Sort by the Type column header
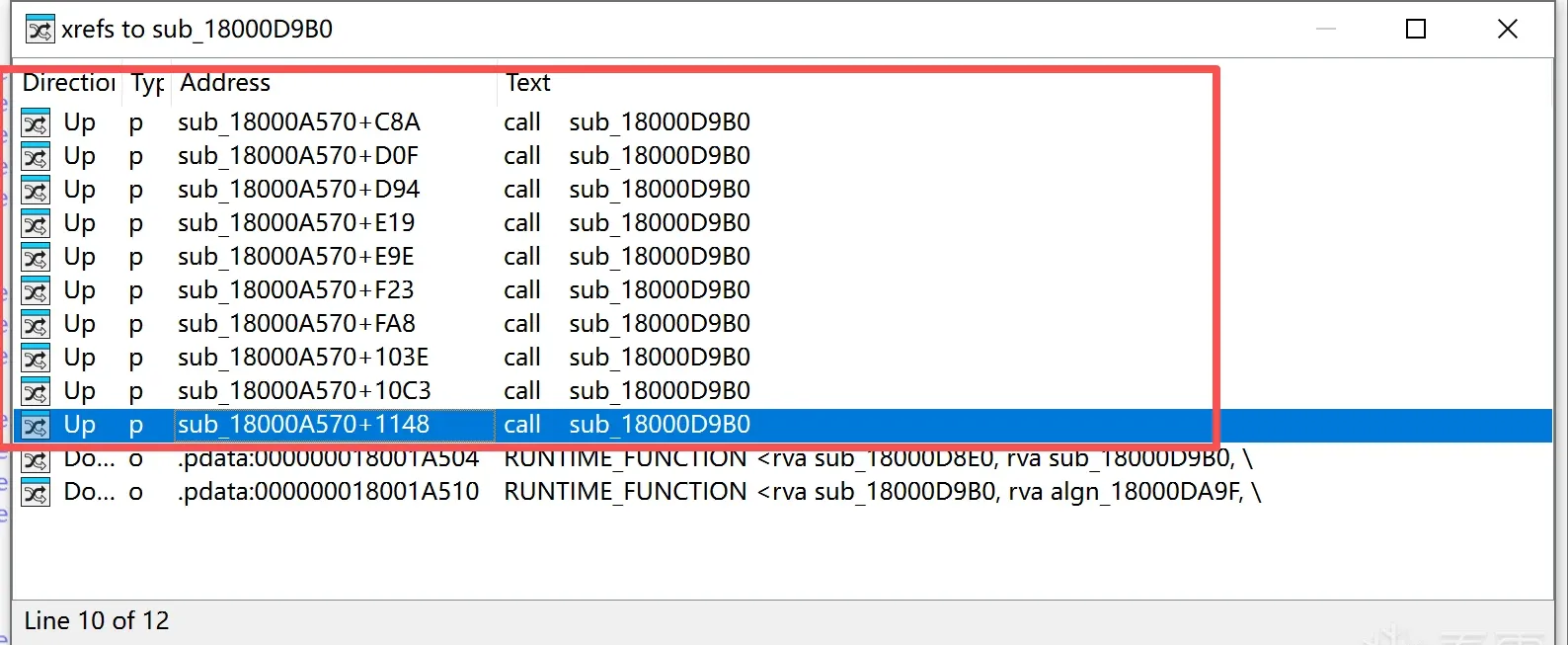This screenshot has width=1568, height=645. 148,83
